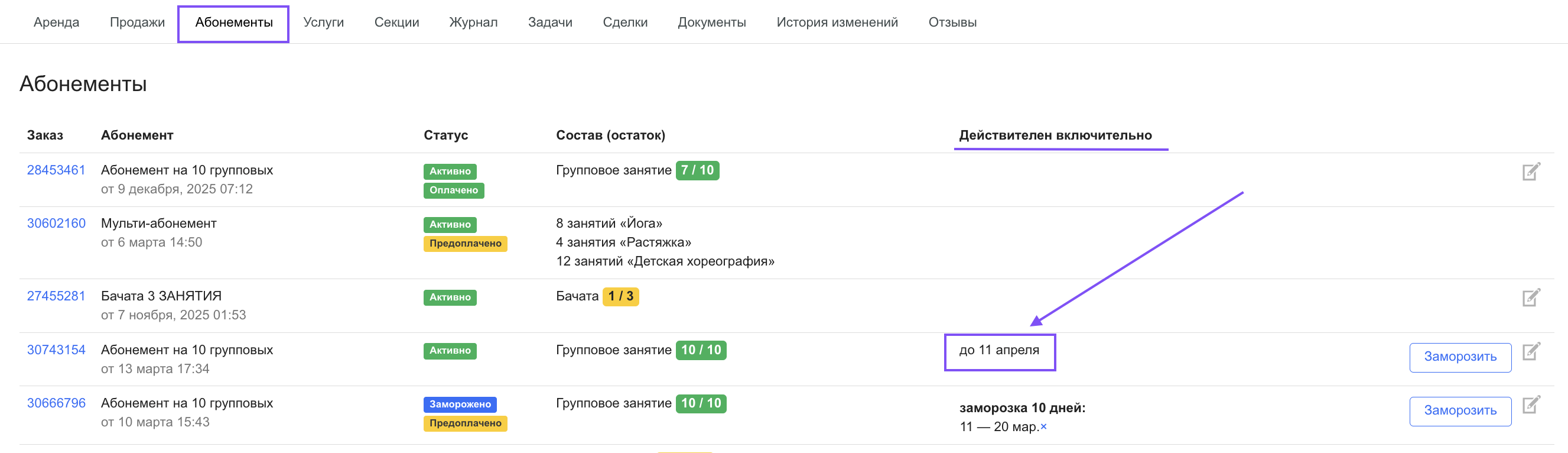Open order link 28453461
Image resolution: width=1568 pixels, height=453 pixels.
56,170
